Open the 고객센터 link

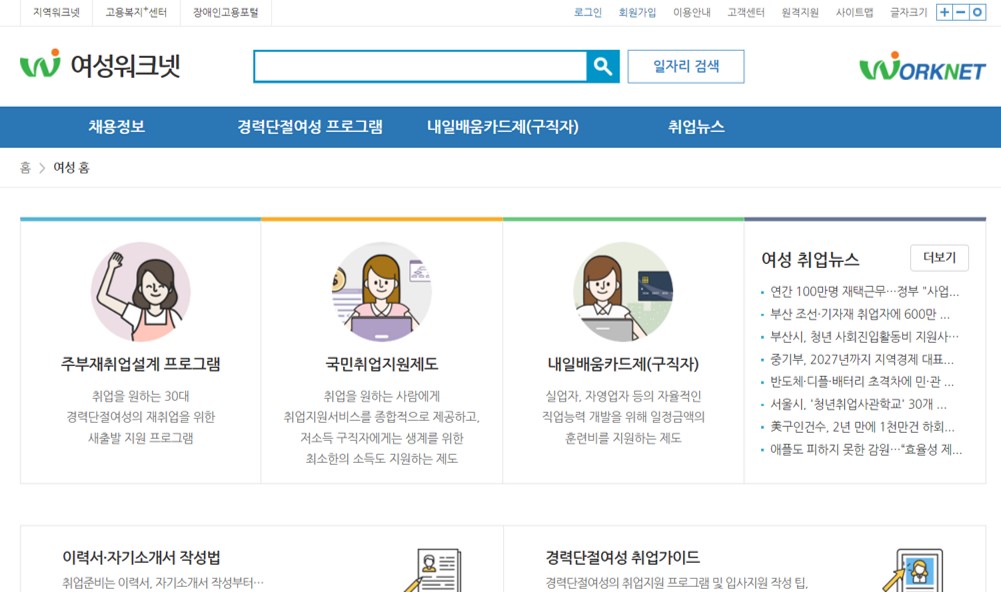coord(746,12)
